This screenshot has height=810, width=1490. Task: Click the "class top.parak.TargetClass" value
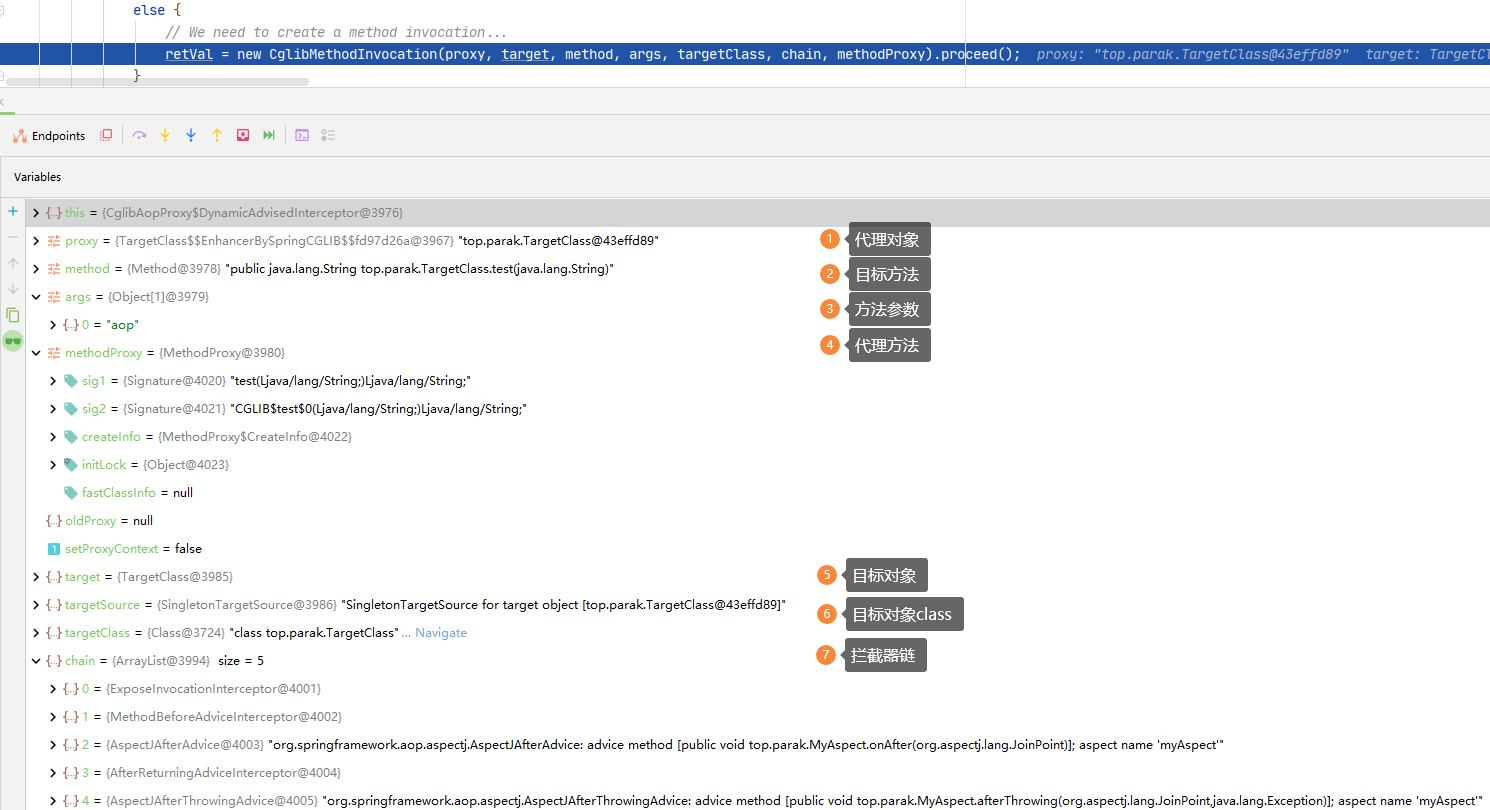314,633
